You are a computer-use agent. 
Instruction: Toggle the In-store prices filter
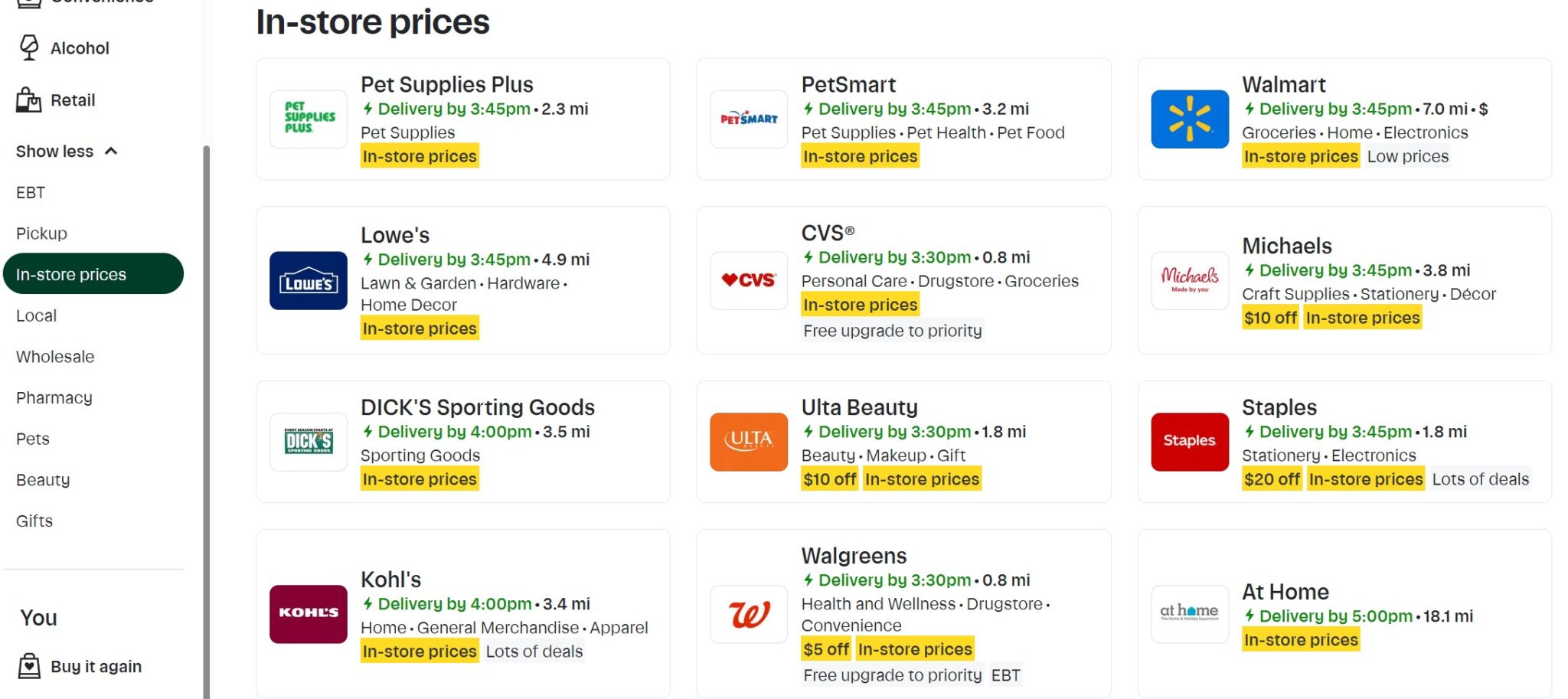point(93,274)
